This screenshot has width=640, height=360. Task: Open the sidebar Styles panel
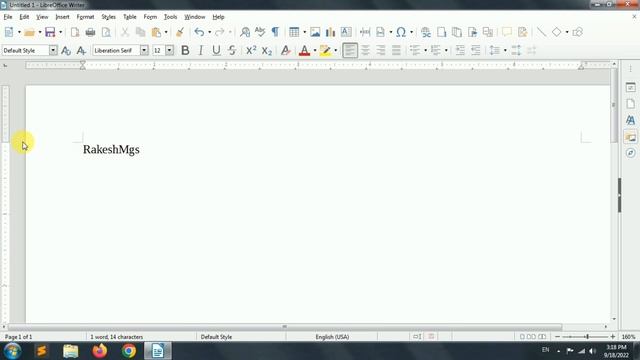630,120
